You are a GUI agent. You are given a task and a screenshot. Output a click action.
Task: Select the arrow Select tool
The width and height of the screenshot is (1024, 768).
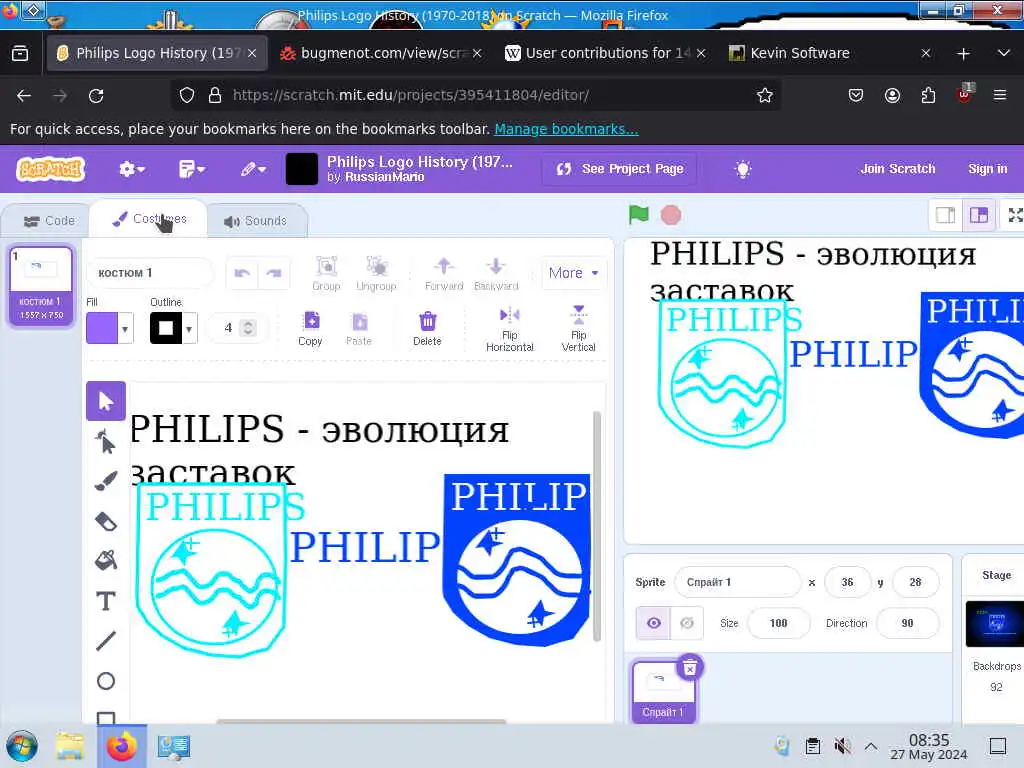106,401
